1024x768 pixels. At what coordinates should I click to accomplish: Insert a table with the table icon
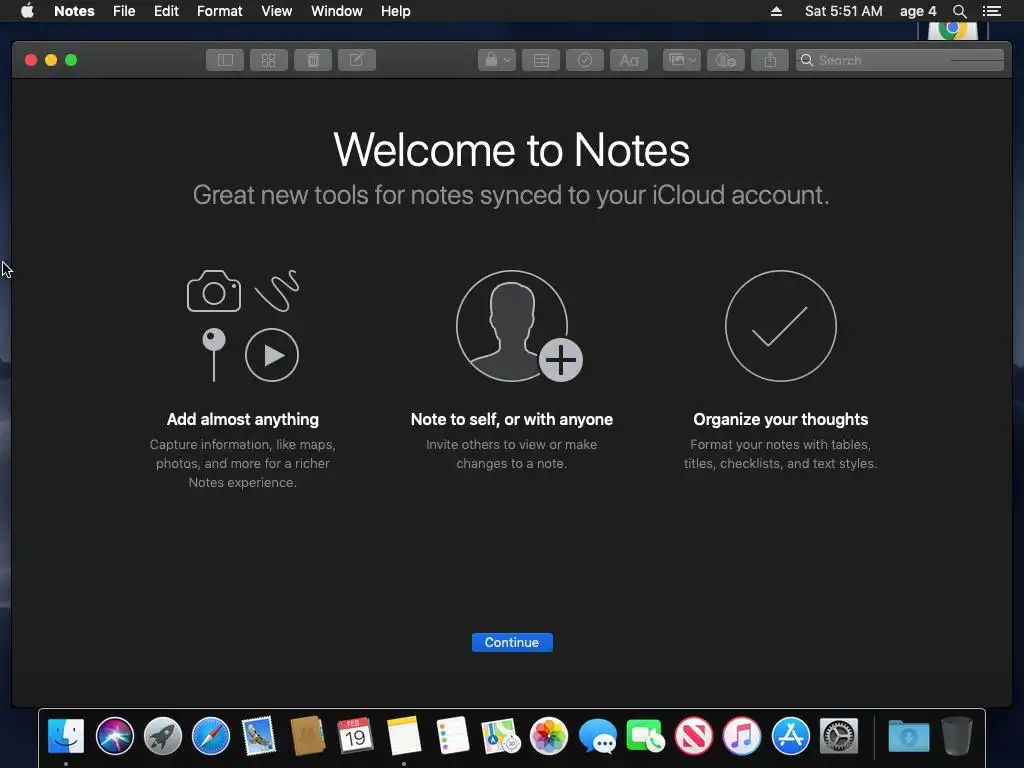tap(541, 60)
